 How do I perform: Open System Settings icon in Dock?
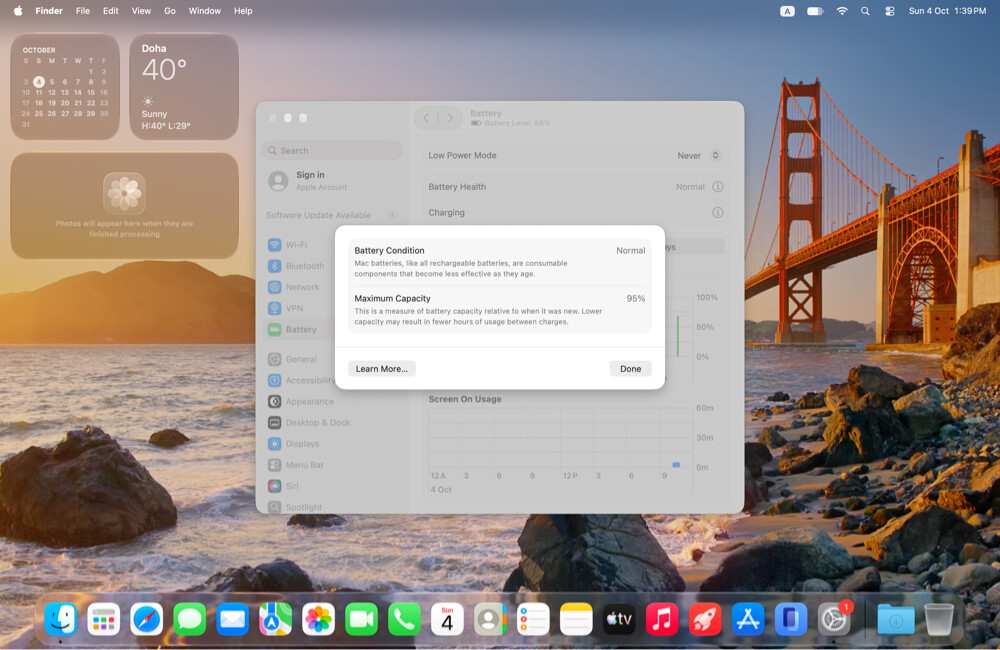(x=834, y=619)
